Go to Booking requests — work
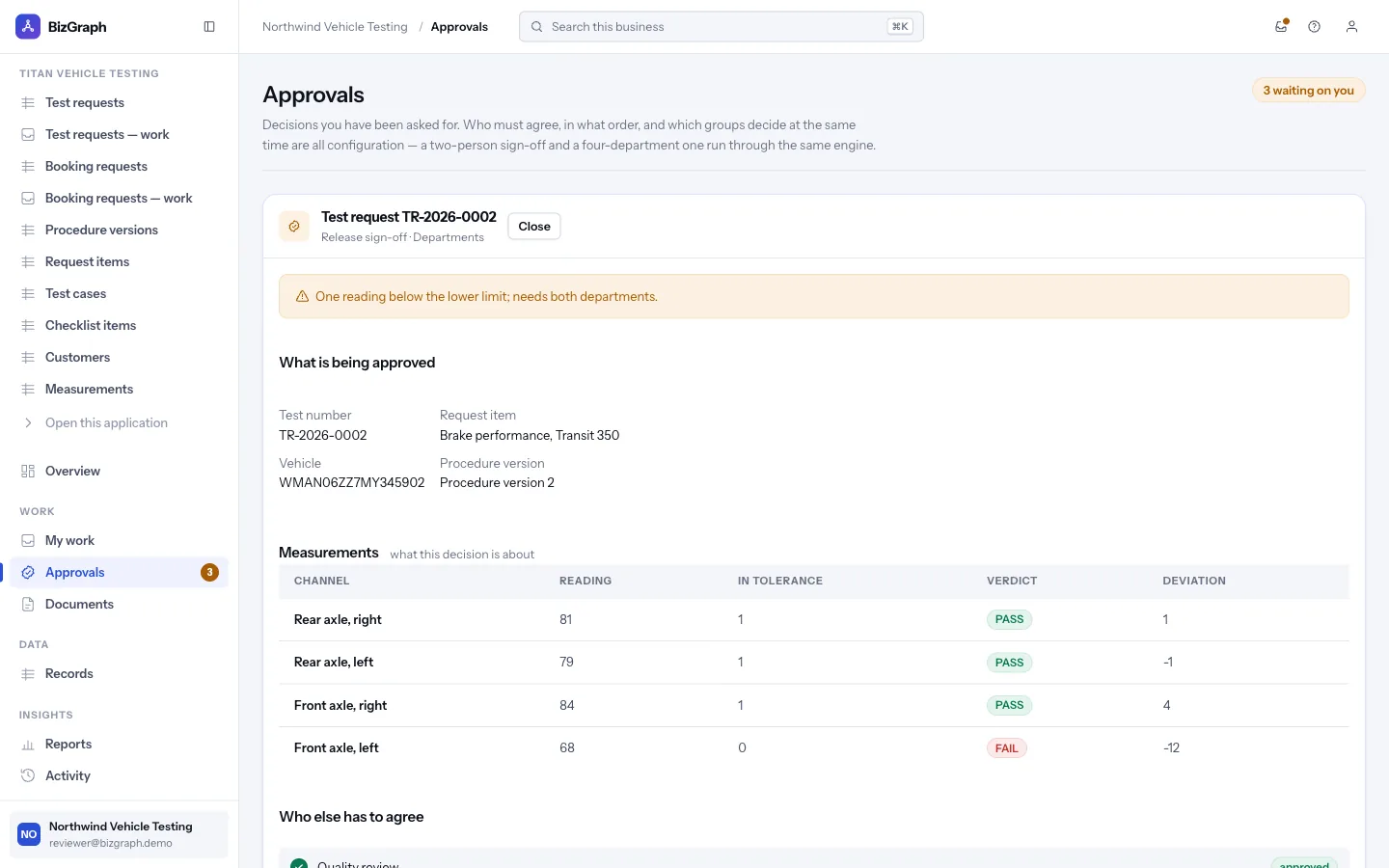The height and width of the screenshot is (868, 1389). (x=119, y=199)
